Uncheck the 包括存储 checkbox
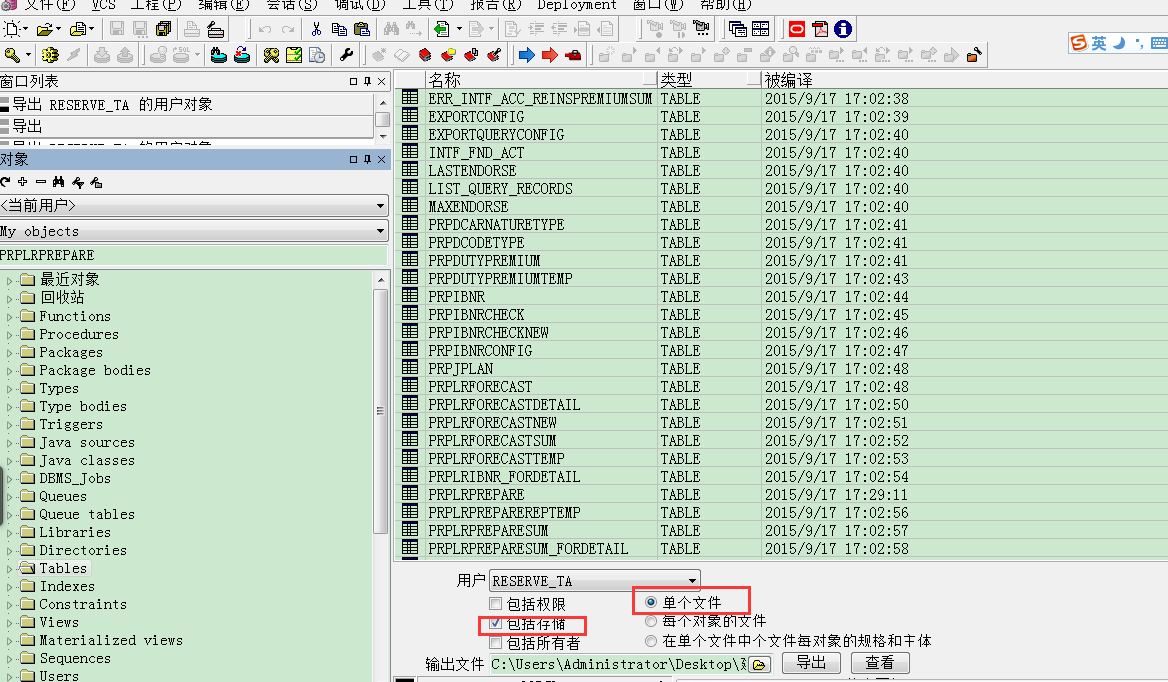Viewport: 1168px width, 682px height. tap(495, 623)
